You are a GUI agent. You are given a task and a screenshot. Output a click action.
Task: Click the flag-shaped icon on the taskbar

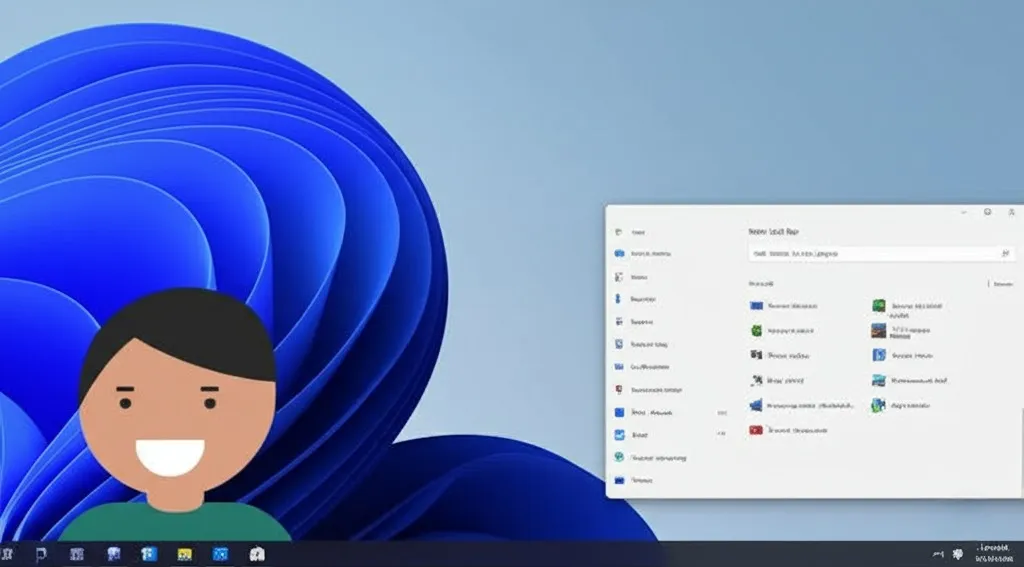pos(41,554)
